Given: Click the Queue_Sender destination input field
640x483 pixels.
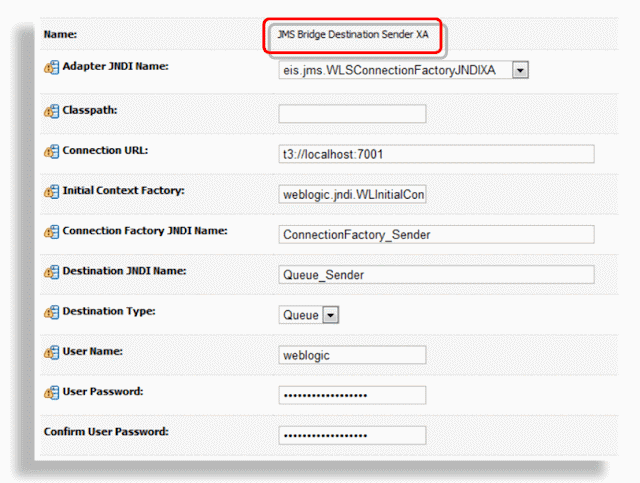Looking at the screenshot, I should click(x=436, y=275).
